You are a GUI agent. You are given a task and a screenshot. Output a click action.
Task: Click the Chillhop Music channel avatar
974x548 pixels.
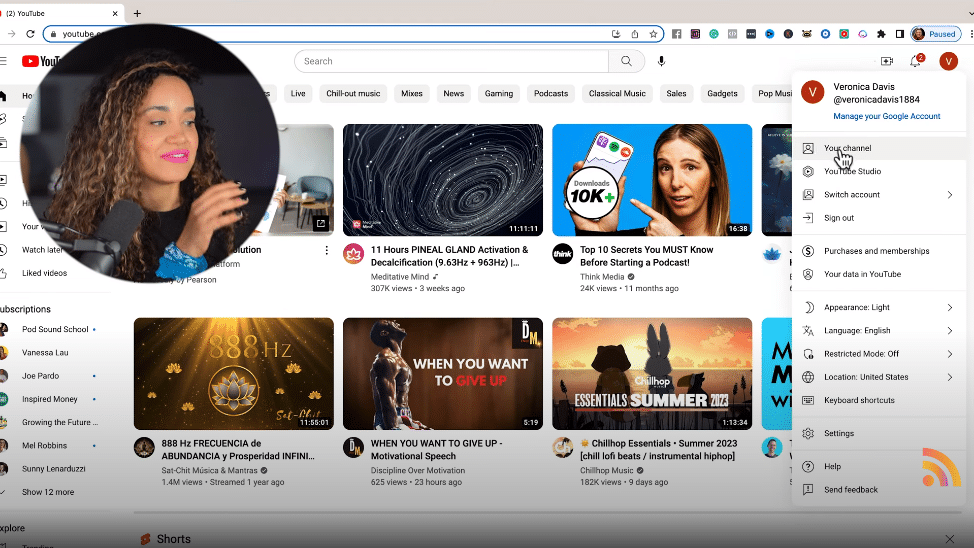point(563,447)
